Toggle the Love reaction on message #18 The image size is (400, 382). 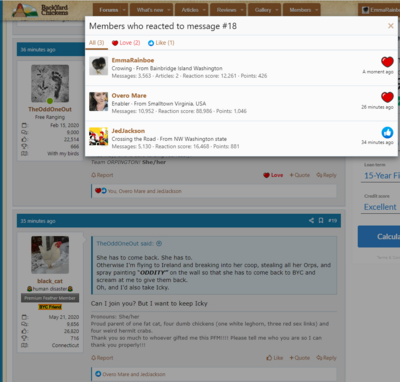273,175
